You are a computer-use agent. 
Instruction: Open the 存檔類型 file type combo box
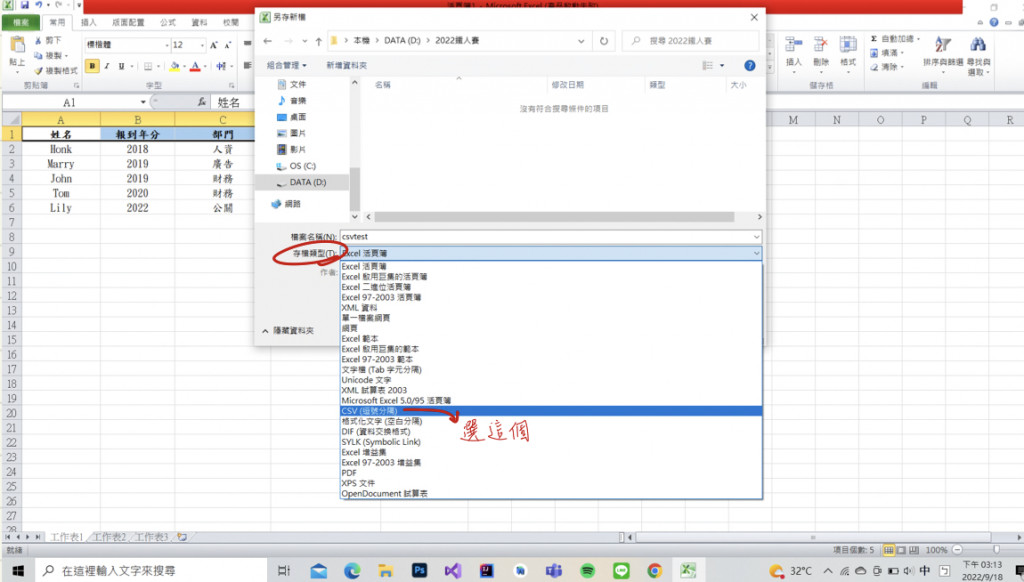point(551,253)
